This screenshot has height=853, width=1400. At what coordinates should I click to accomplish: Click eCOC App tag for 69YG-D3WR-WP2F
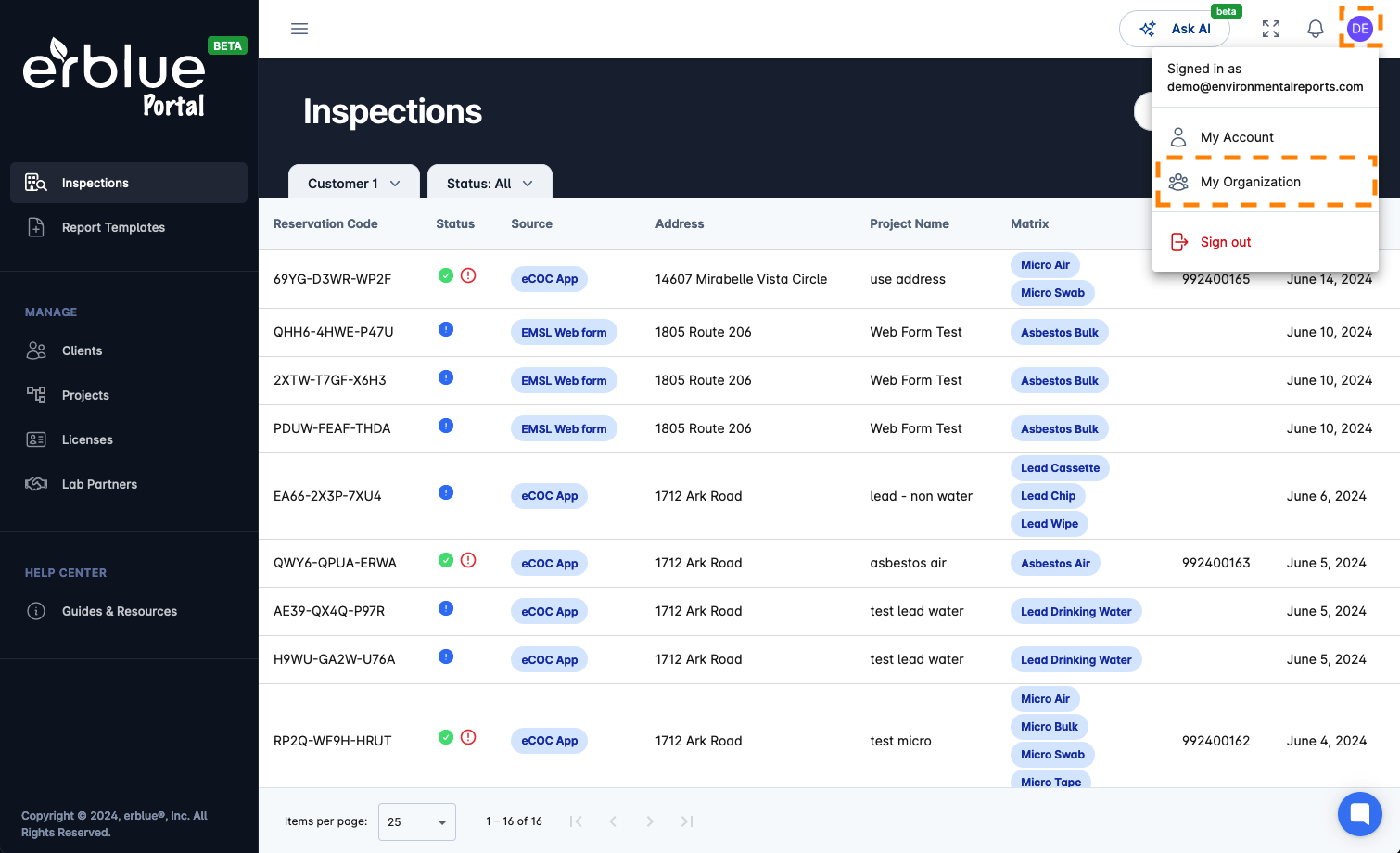[549, 279]
